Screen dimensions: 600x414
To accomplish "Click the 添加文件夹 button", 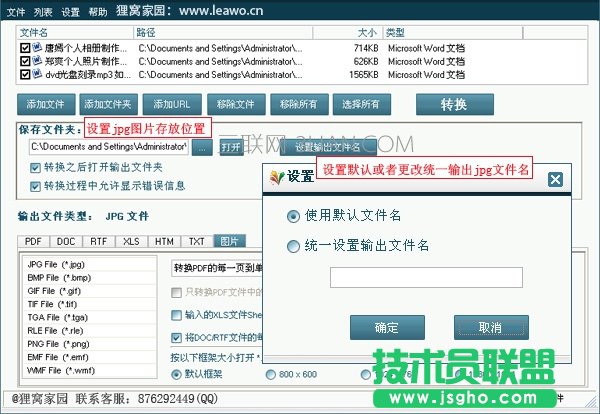I will (108, 104).
